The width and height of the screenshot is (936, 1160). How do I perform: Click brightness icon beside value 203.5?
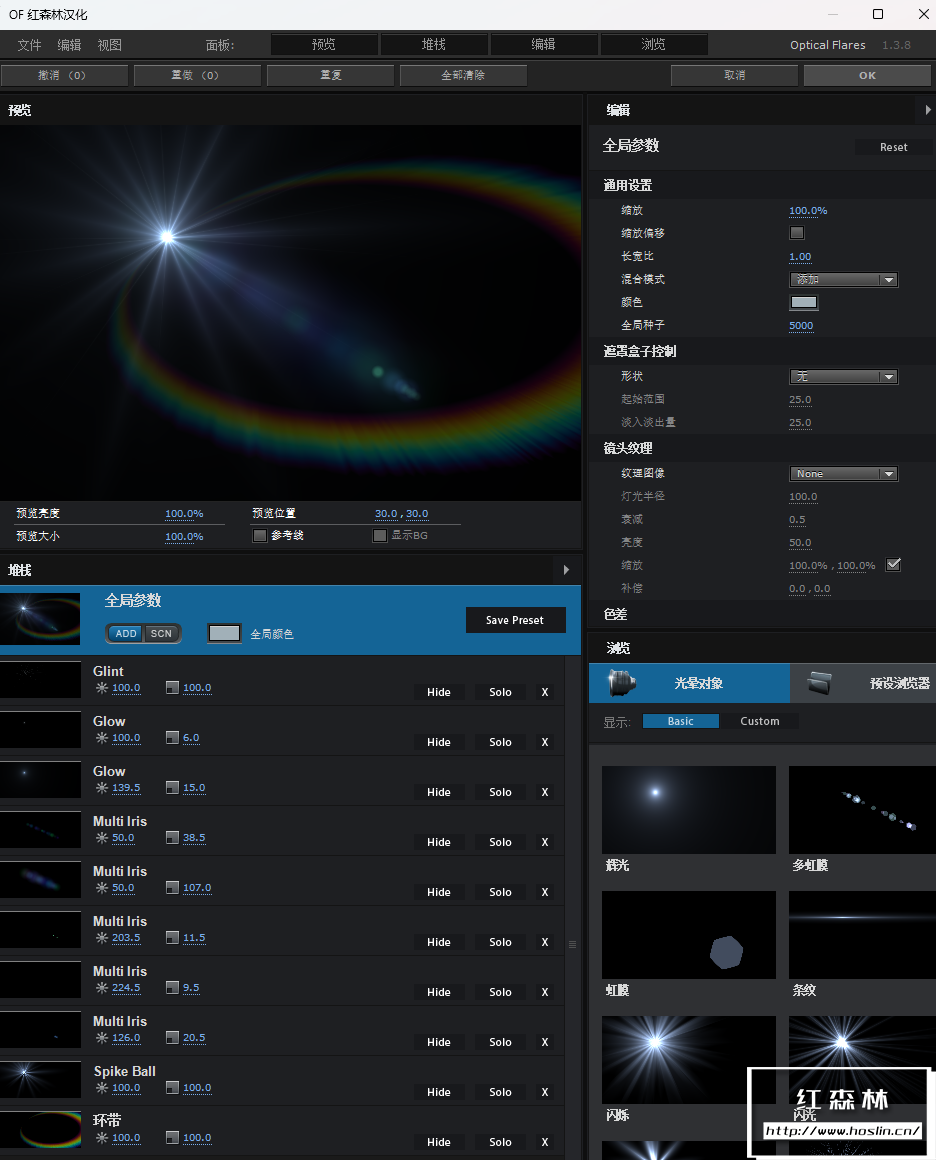coord(102,938)
